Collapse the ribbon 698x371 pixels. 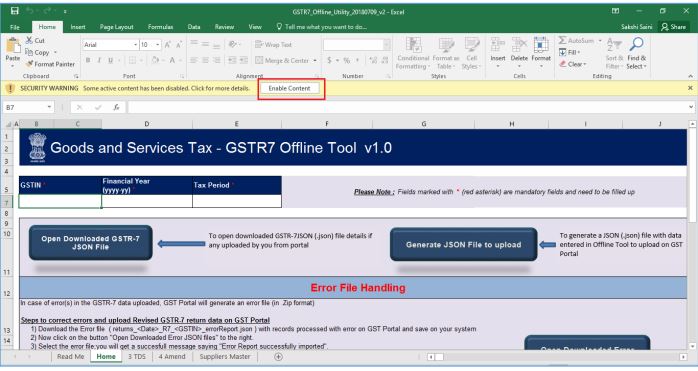click(690, 76)
